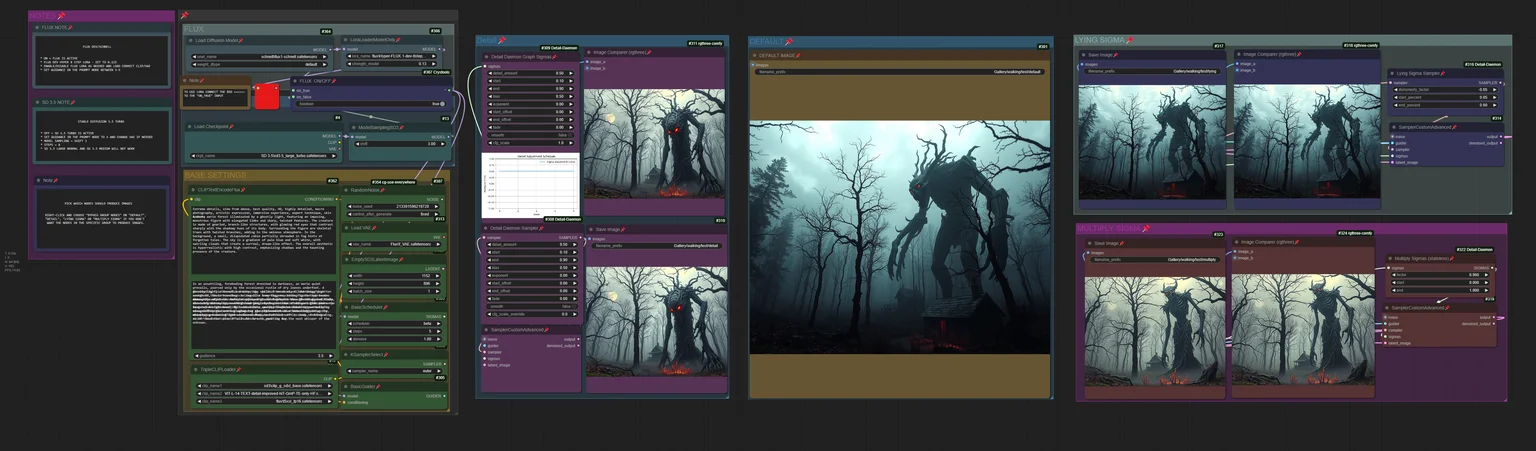Adjust factor value in Multiply Sigmas node
Screen dimensions: 1536x451
click(1440, 273)
